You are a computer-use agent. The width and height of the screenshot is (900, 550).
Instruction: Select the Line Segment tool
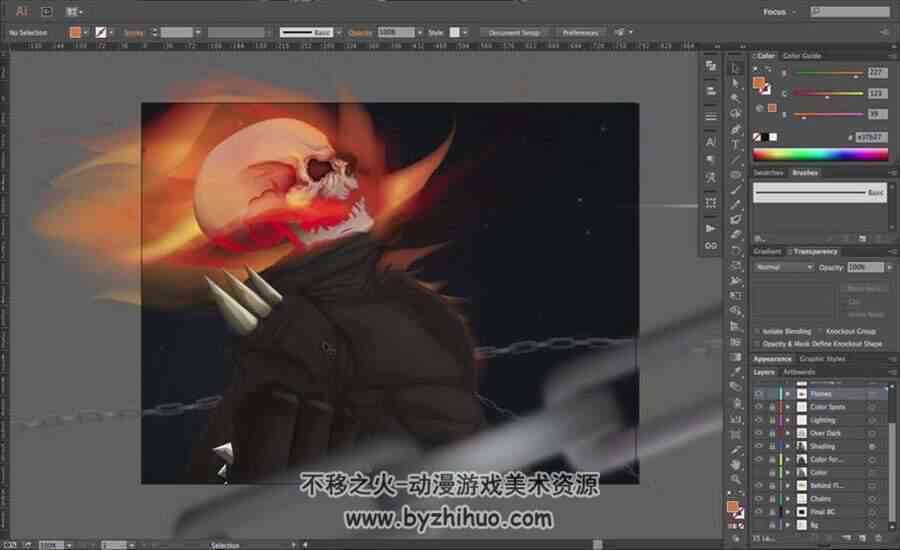pyautogui.click(x=735, y=159)
